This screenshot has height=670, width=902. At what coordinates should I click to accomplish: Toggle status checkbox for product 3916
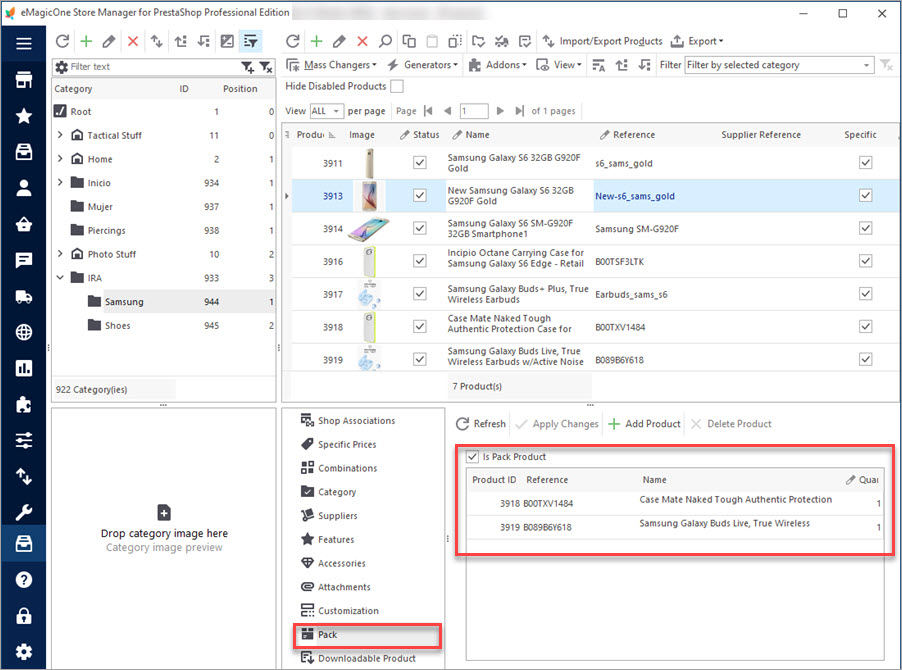point(420,261)
